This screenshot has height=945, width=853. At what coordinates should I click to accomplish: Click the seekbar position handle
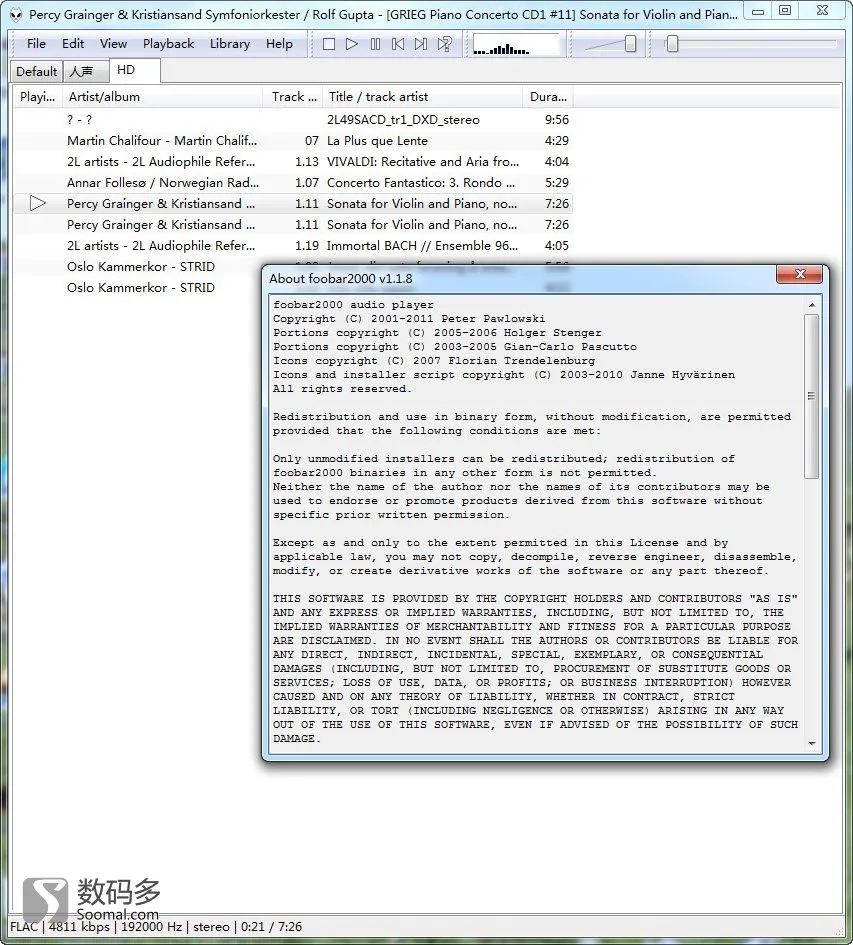(x=672, y=44)
